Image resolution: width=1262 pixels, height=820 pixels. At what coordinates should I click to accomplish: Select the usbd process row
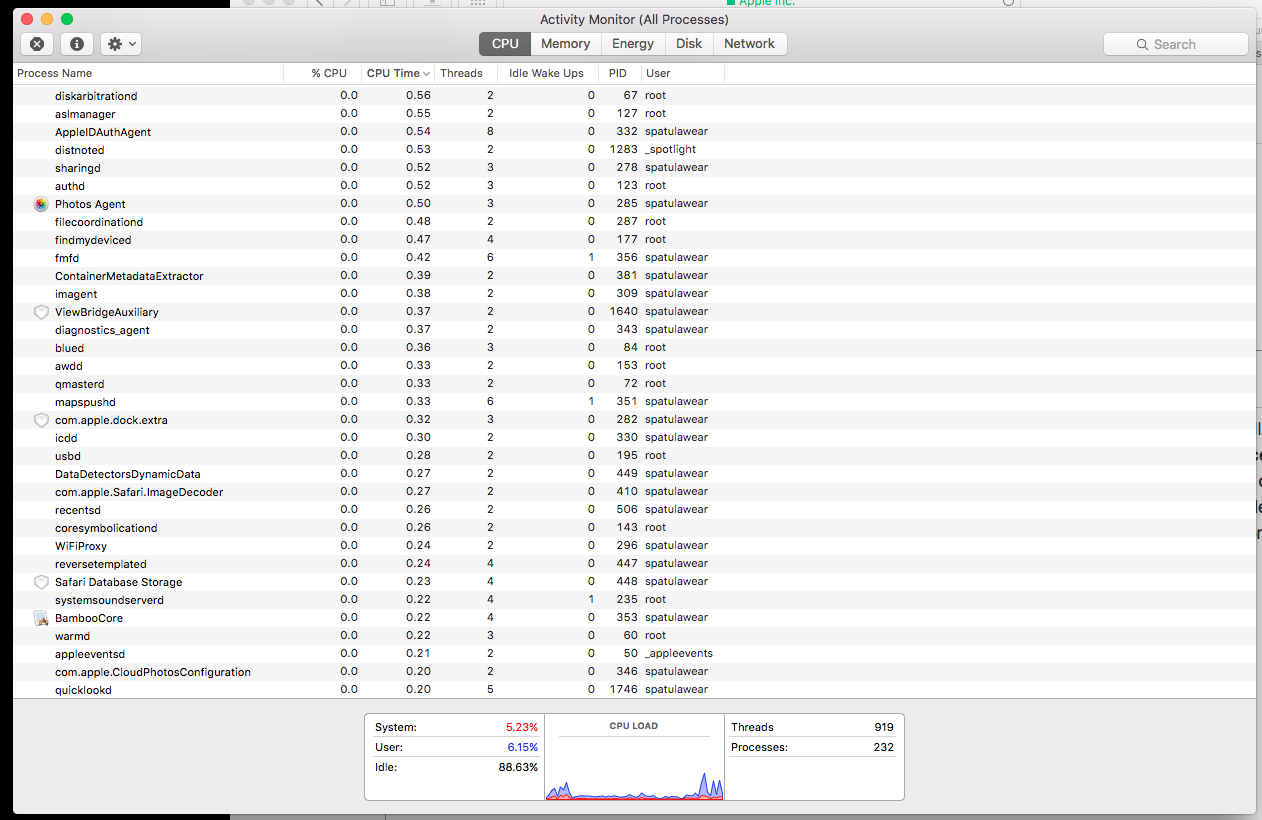tap(634, 456)
